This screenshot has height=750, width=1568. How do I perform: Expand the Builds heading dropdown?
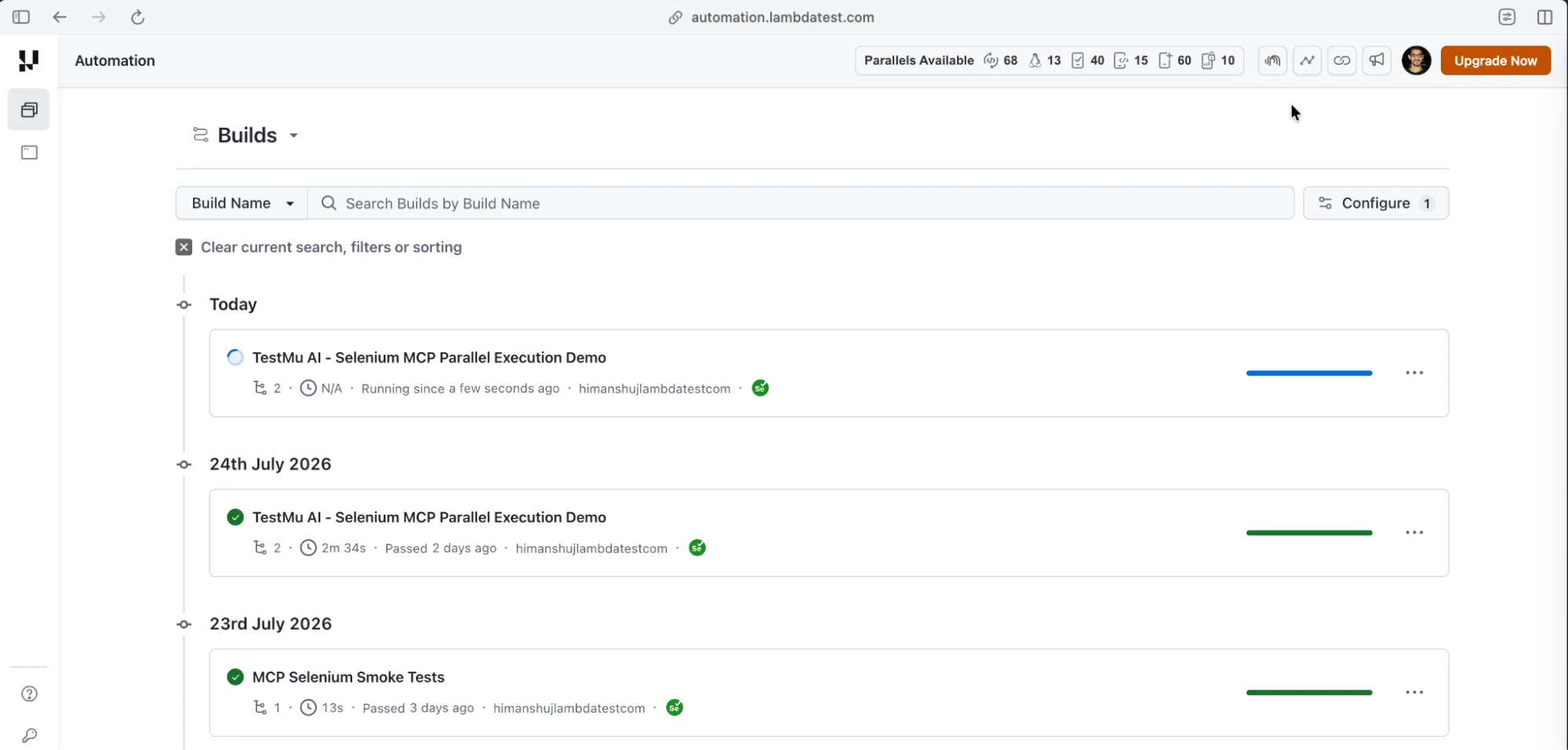click(293, 136)
